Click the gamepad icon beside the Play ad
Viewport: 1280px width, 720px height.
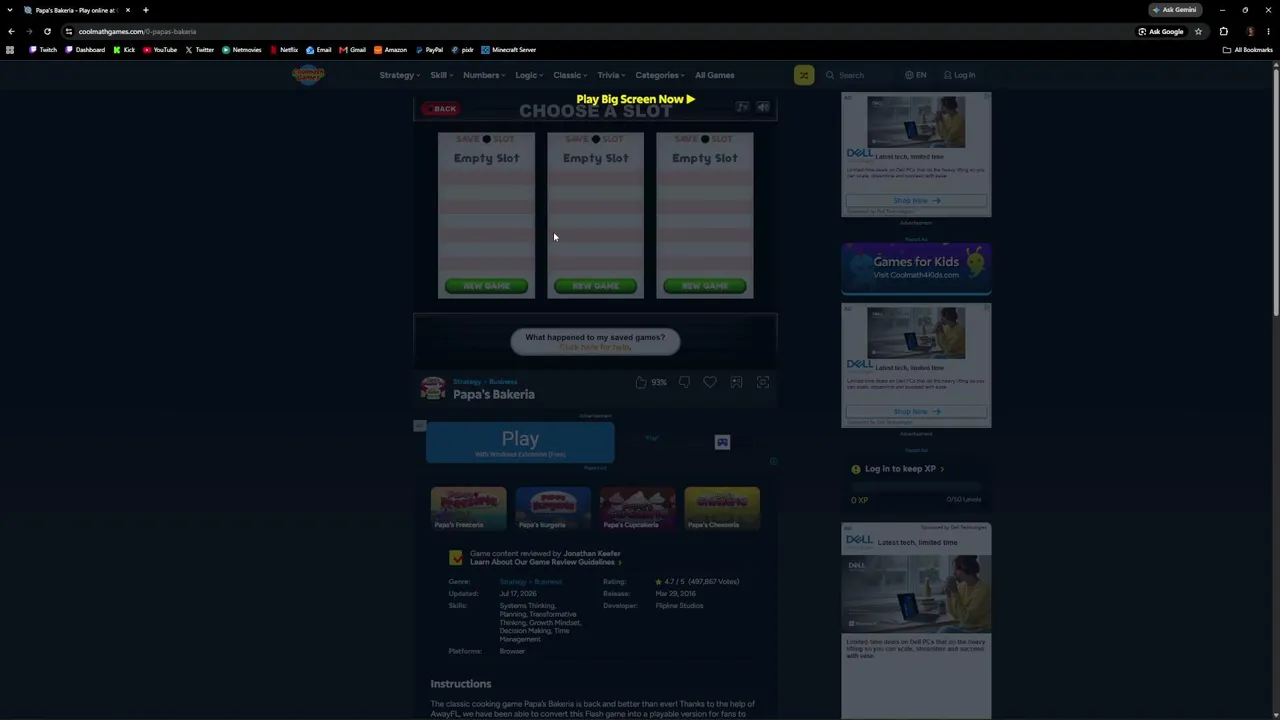tap(722, 442)
